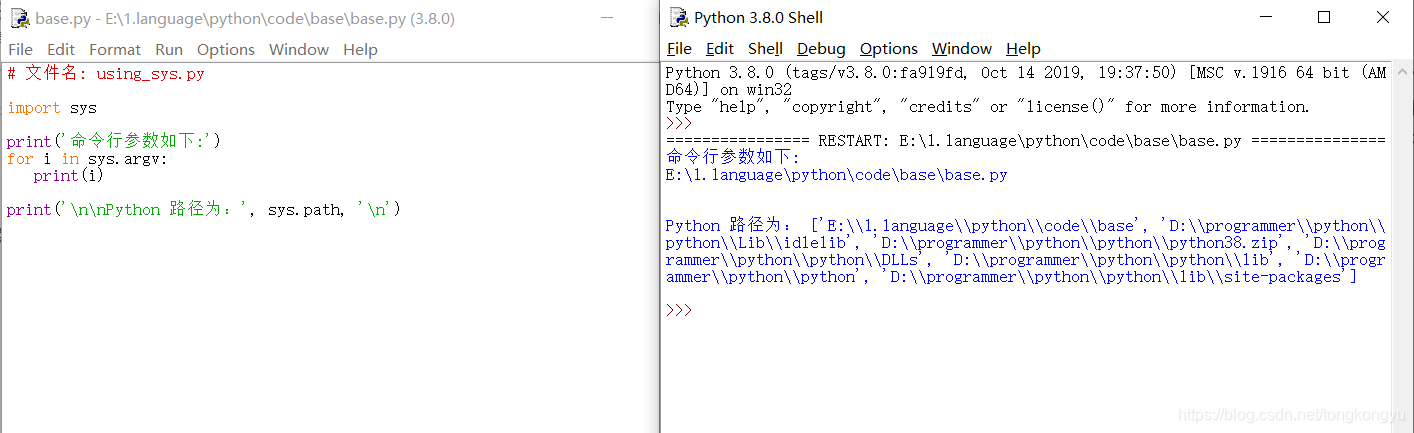This screenshot has width=1414, height=433.
Task: Click the 'for i in sys.argv:' line
Action: 87,159
